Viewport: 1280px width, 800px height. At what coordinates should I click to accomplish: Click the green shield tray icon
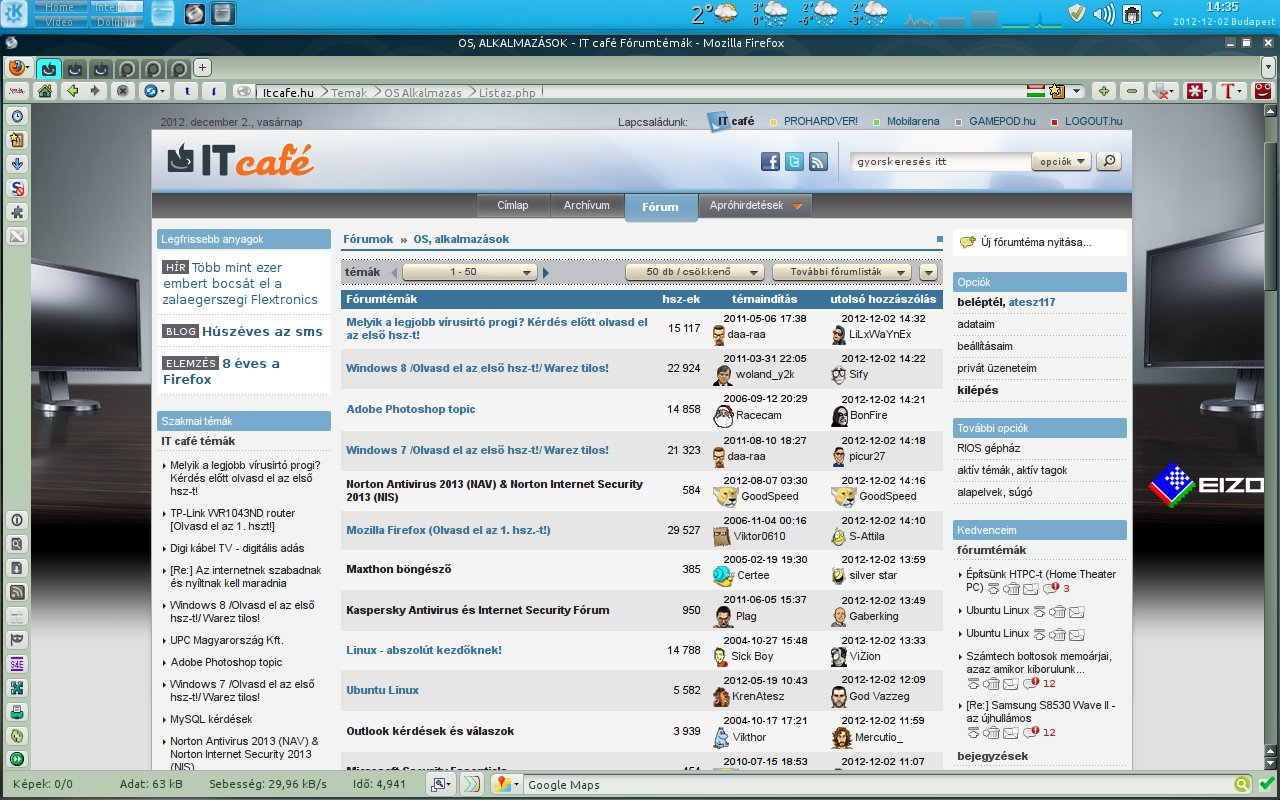coord(1076,14)
